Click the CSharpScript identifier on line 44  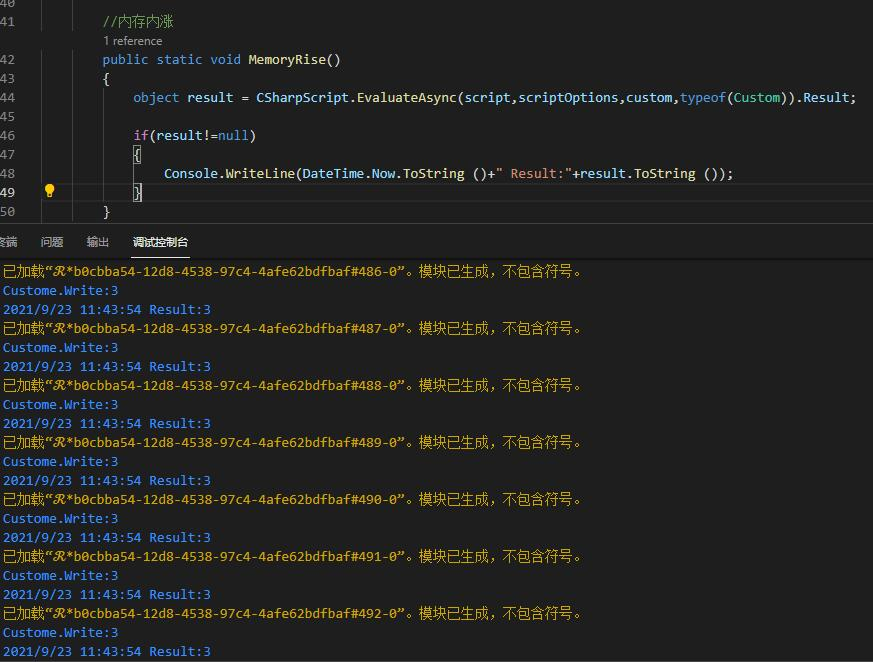click(302, 97)
